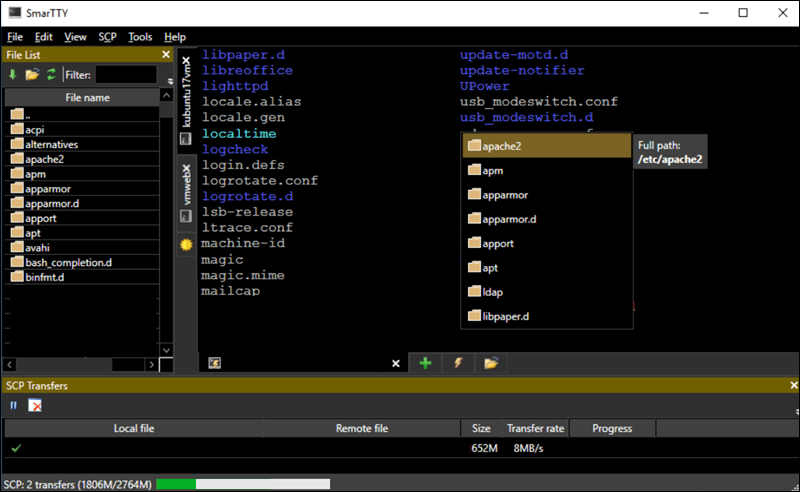800x492 pixels.
Task: Choose apport in the autocomplete popup
Action: point(547,243)
